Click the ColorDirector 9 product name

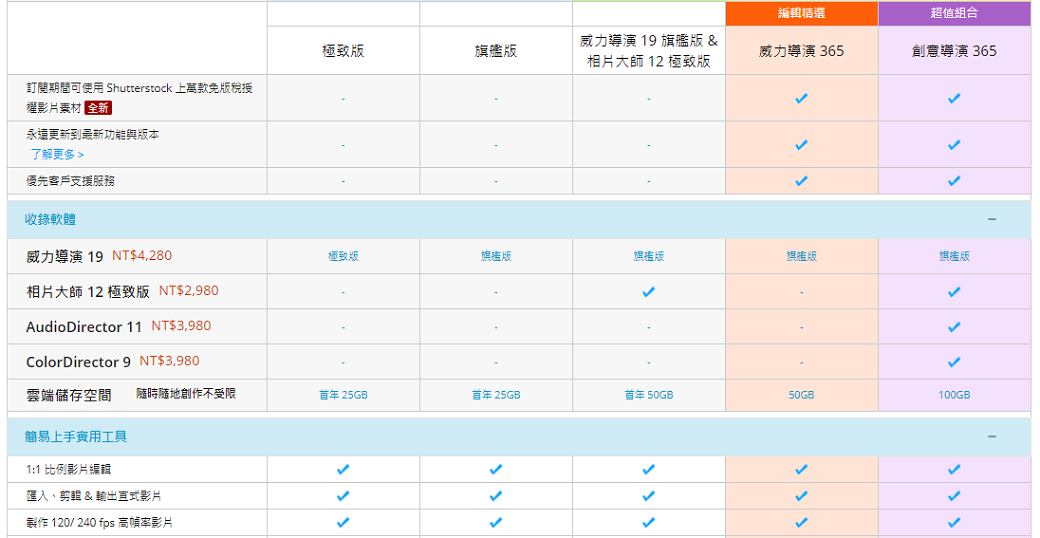pyautogui.click(x=78, y=362)
